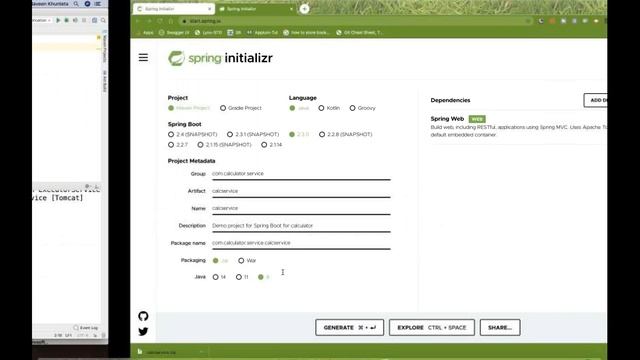Click the EXPLORE button
Screen dimensions: 640x360
tap(432, 327)
